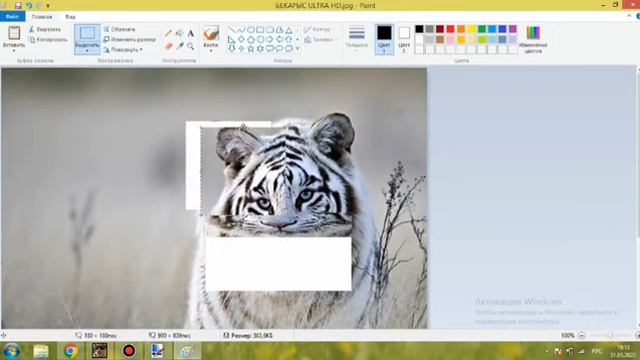Select Color 1 (Цвет 1) box
This screenshot has height=360, width=640.
tap(384, 39)
